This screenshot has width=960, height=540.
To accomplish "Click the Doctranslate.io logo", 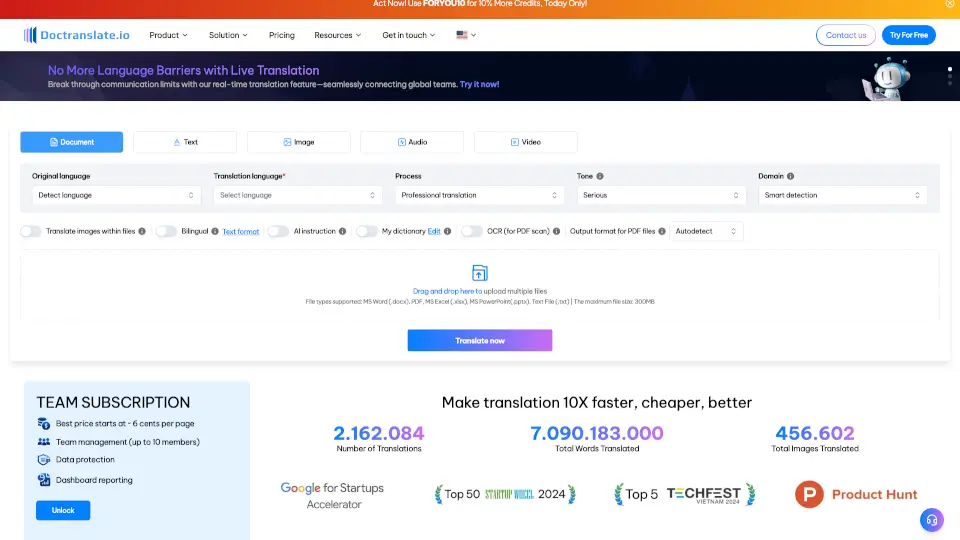I will click(77, 35).
